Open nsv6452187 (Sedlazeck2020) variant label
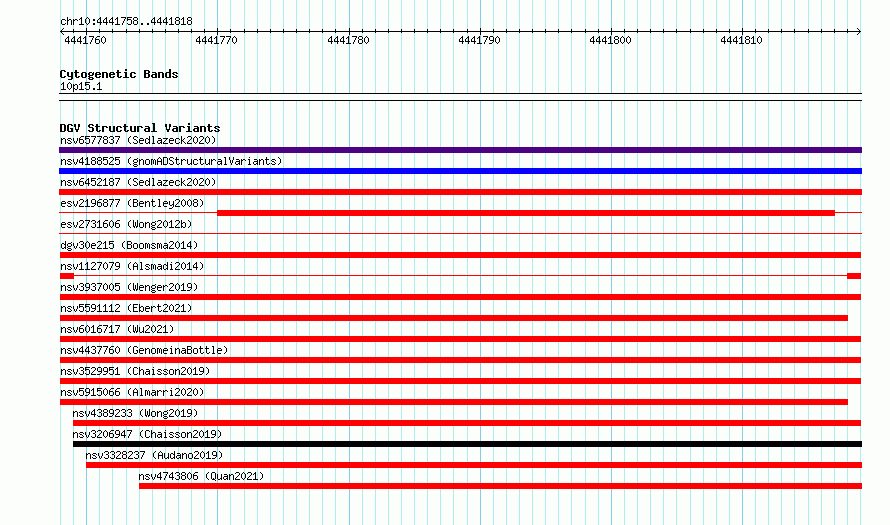The height and width of the screenshot is (525, 890). click(138, 182)
